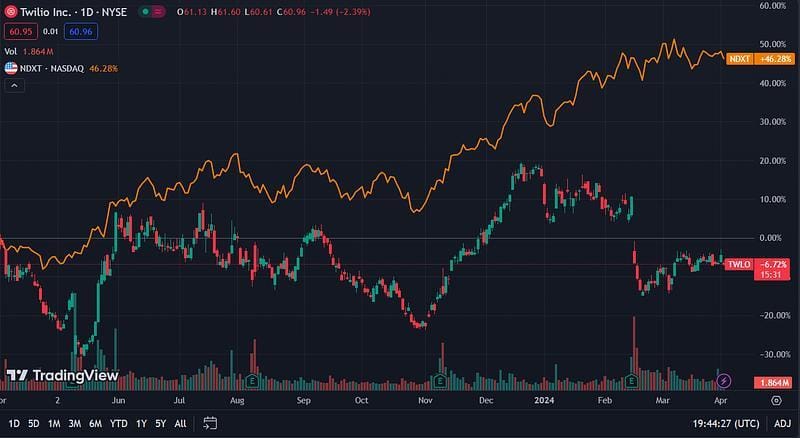Image resolution: width=800 pixels, height=438 pixels.
Task: Click the orange NDXT +46.28% price label
Action: pyautogui.click(x=760, y=60)
